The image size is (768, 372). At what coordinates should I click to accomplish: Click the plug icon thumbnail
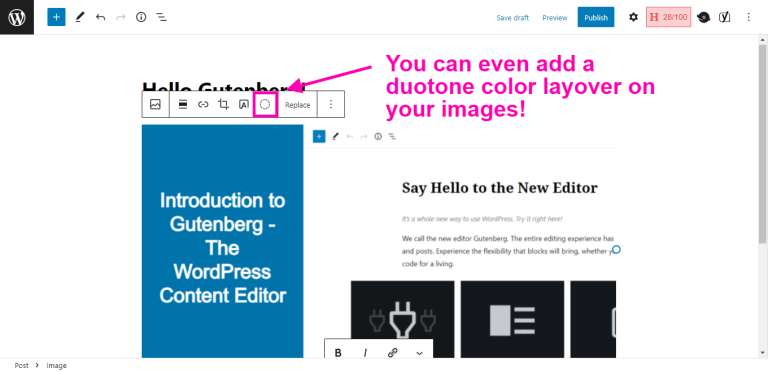(402, 319)
